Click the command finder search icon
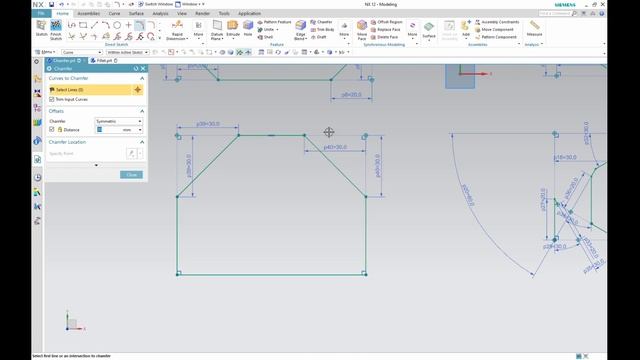Image resolution: width=640 pixels, height=360 pixels. coord(574,13)
